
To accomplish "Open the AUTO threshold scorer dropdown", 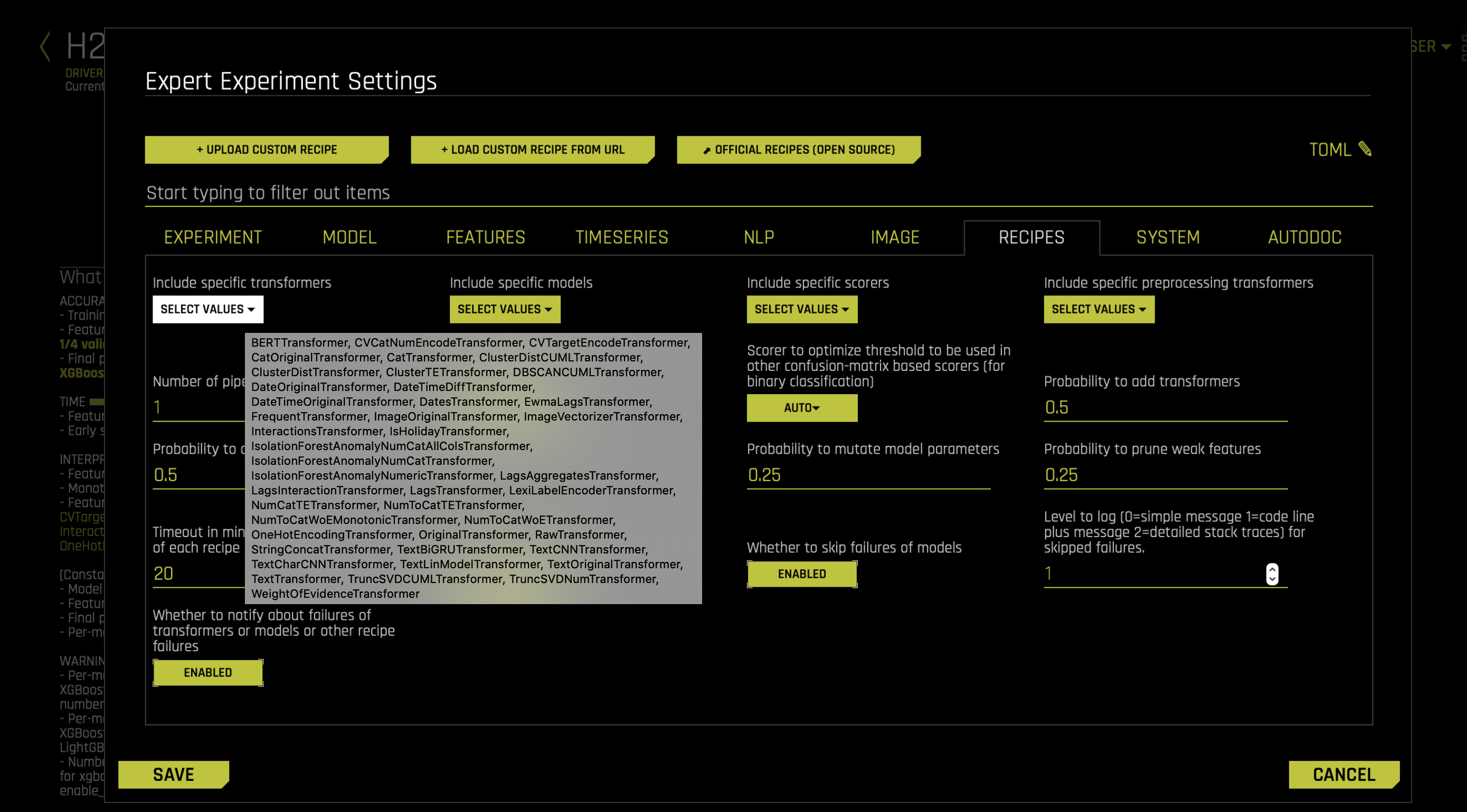I will 801,407.
